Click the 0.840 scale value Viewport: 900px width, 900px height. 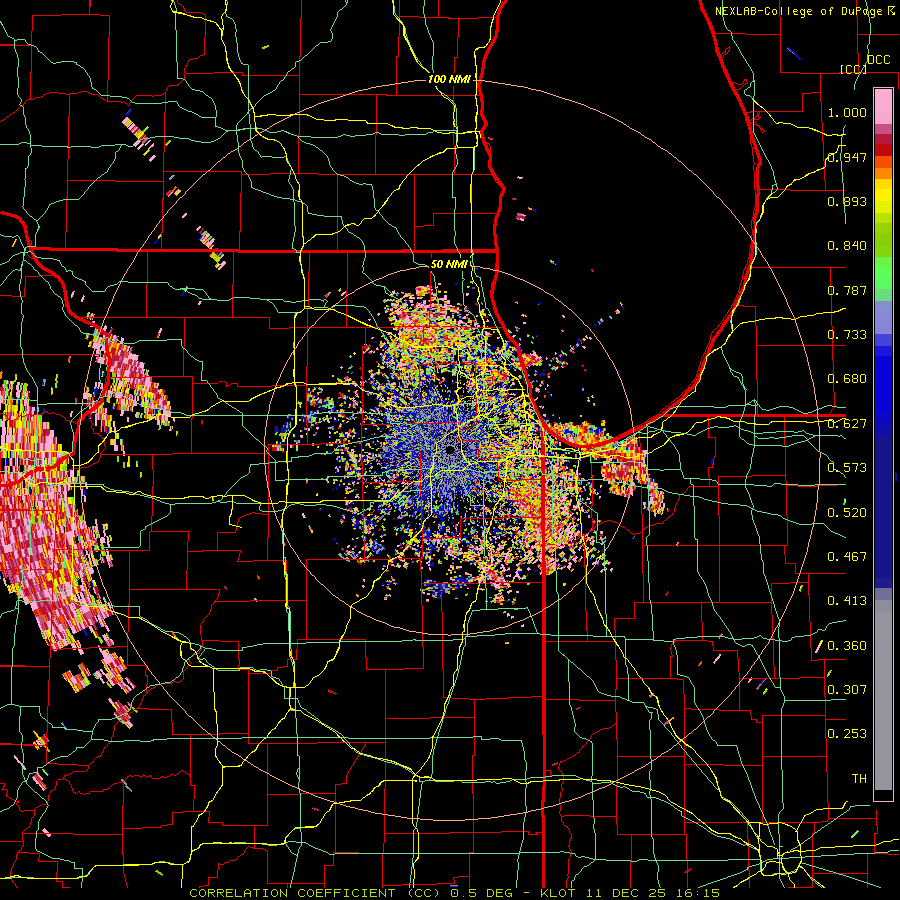pyautogui.click(x=847, y=246)
